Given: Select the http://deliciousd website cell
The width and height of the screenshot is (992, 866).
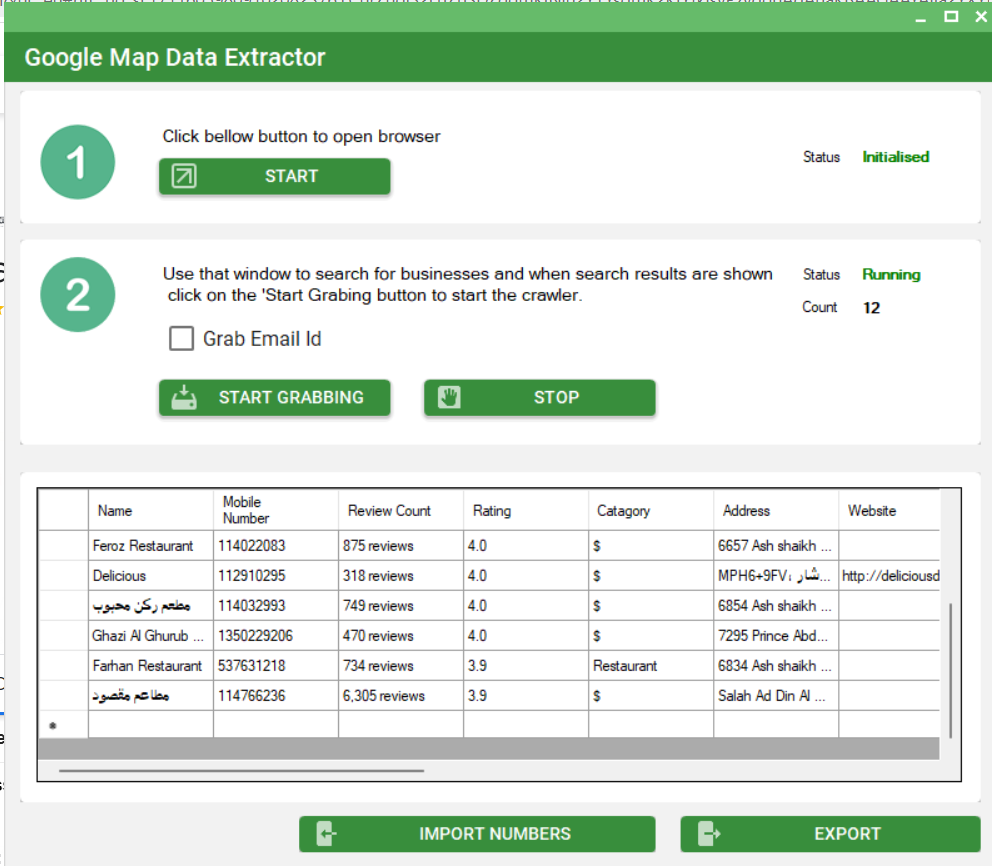Looking at the screenshot, I should [x=890, y=576].
